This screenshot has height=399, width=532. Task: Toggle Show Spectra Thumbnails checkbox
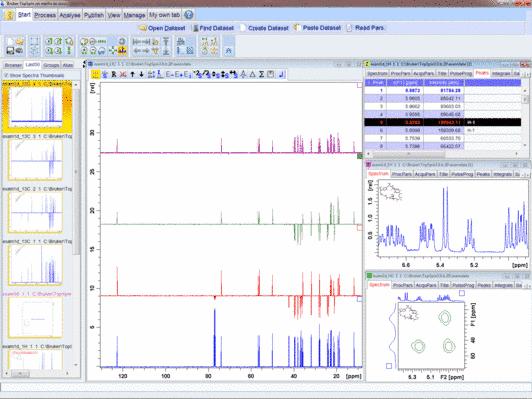pos(6,75)
